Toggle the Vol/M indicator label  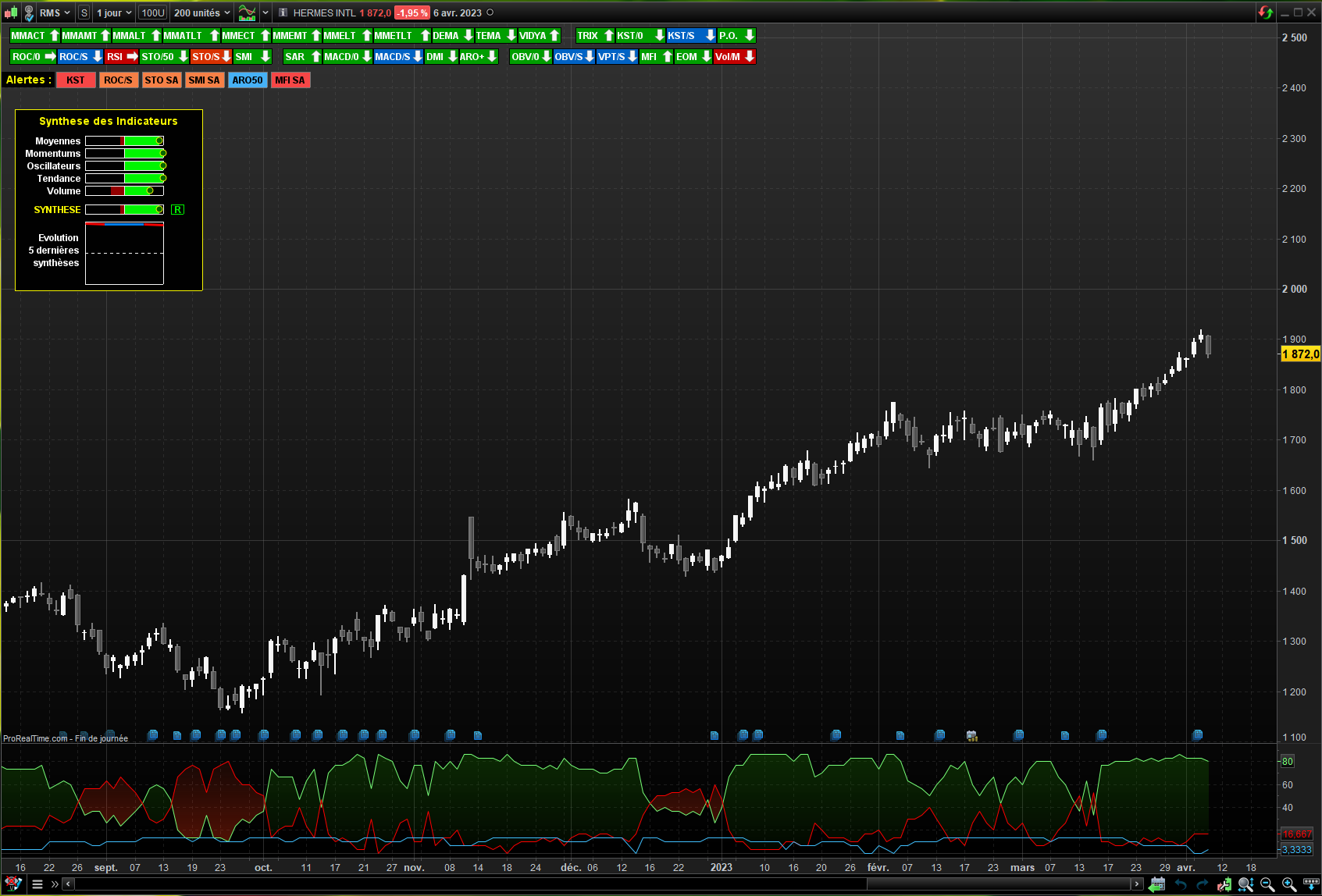[x=734, y=56]
